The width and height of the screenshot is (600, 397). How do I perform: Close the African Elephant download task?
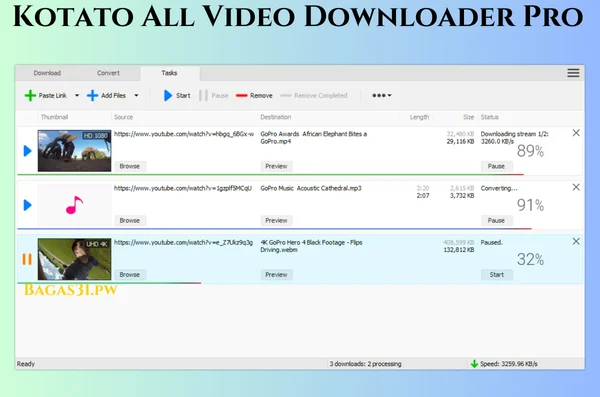pyautogui.click(x=576, y=133)
